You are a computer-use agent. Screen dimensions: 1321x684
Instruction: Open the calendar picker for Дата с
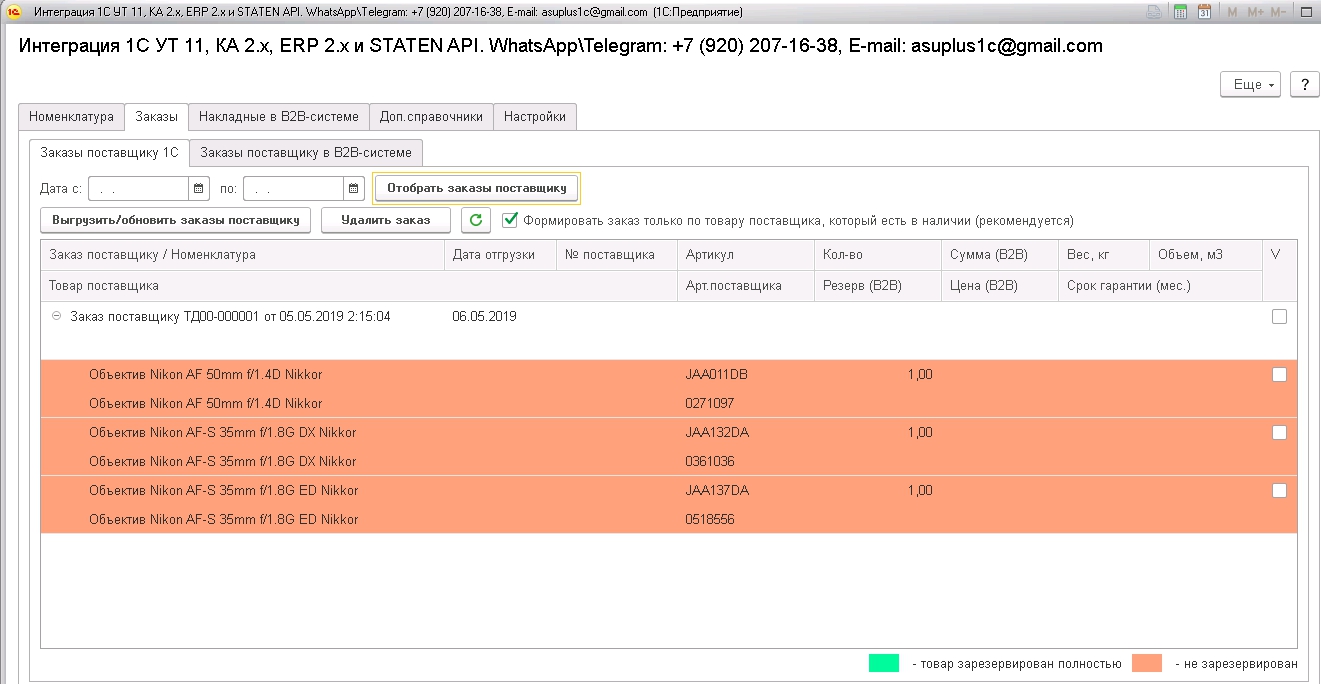coord(198,188)
